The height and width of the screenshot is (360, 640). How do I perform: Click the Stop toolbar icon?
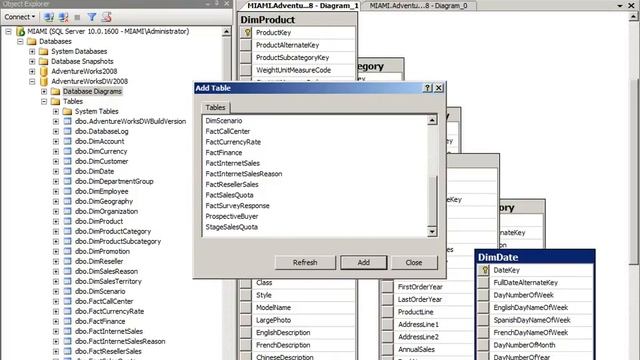77,18
